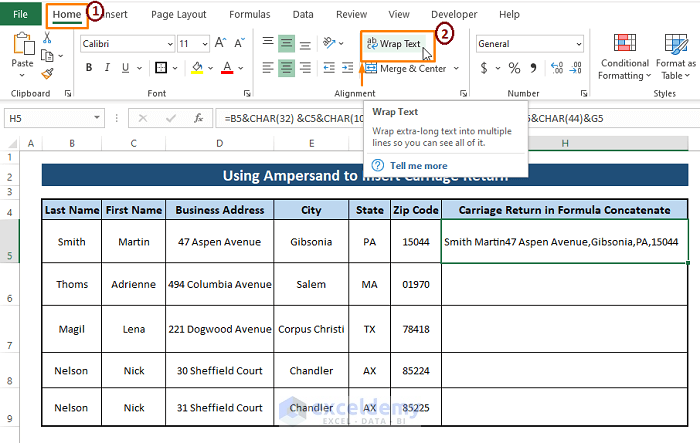Click the Format as Table icon
The width and height of the screenshot is (700, 443).
click(677, 44)
